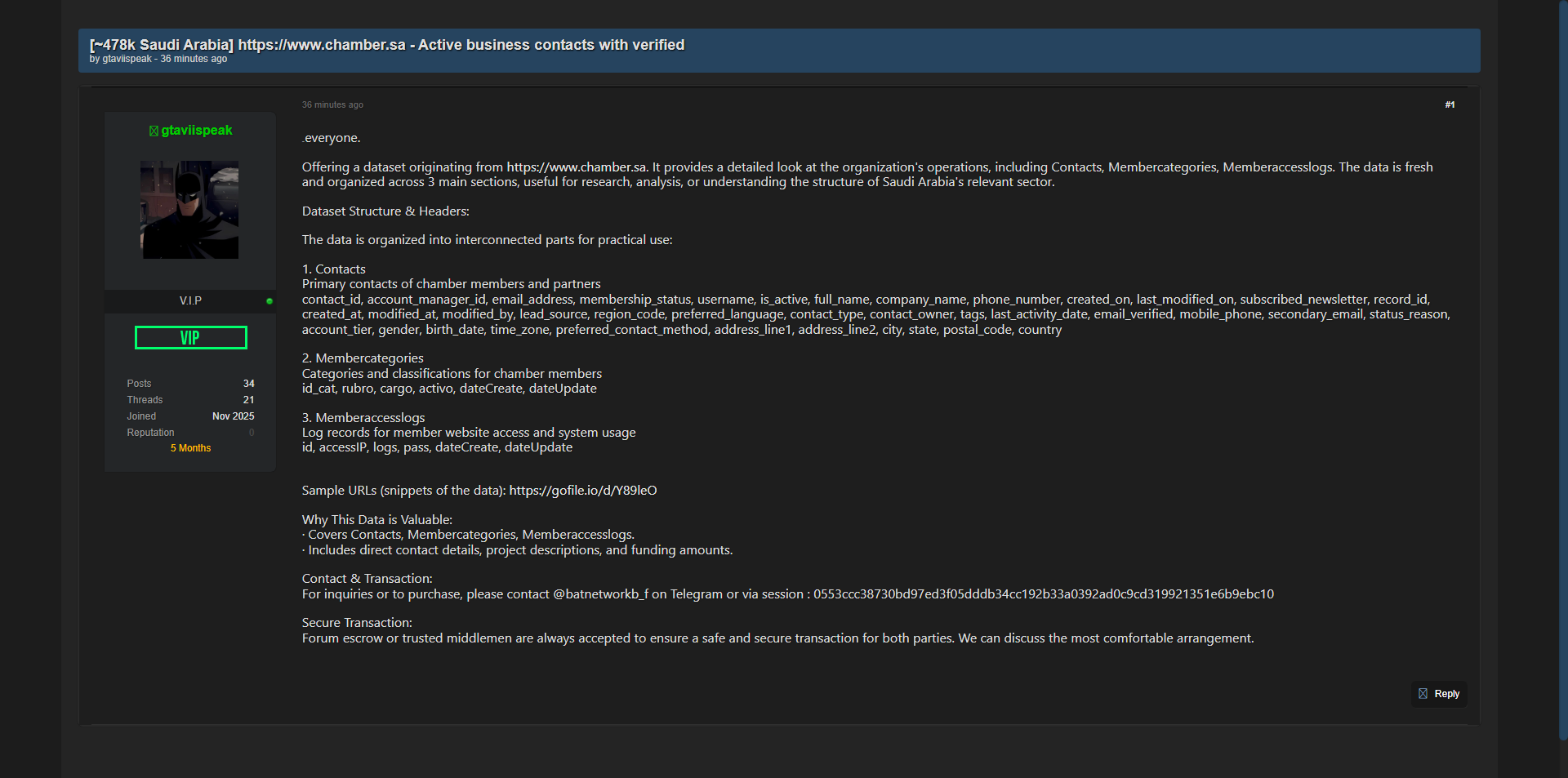Click the icon beside the gtaviispeak username
The width and height of the screenshot is (1568, 778).
point(154,131)
